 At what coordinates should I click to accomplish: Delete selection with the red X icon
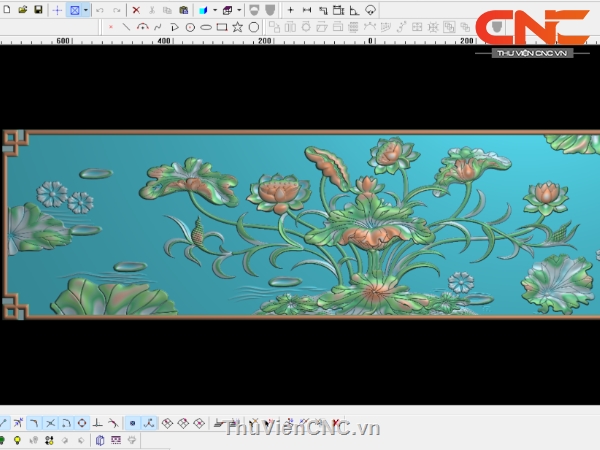pos(136,10)
